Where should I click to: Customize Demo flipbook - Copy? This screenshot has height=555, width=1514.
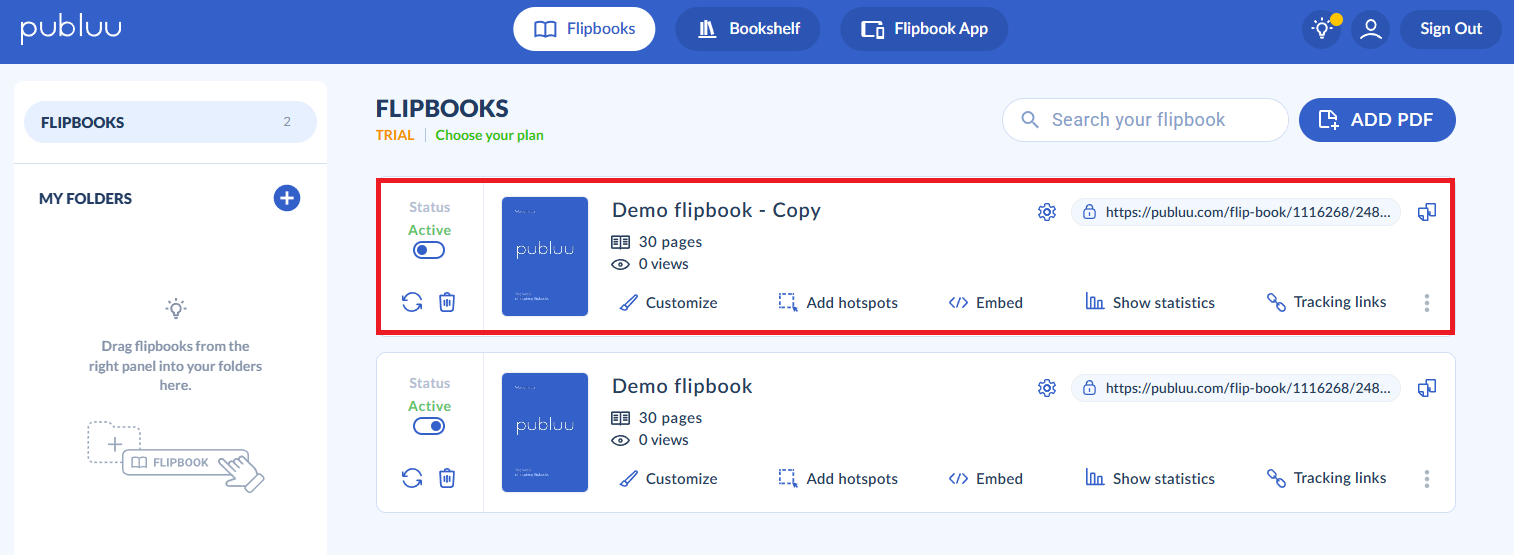(x=668, y=302)
